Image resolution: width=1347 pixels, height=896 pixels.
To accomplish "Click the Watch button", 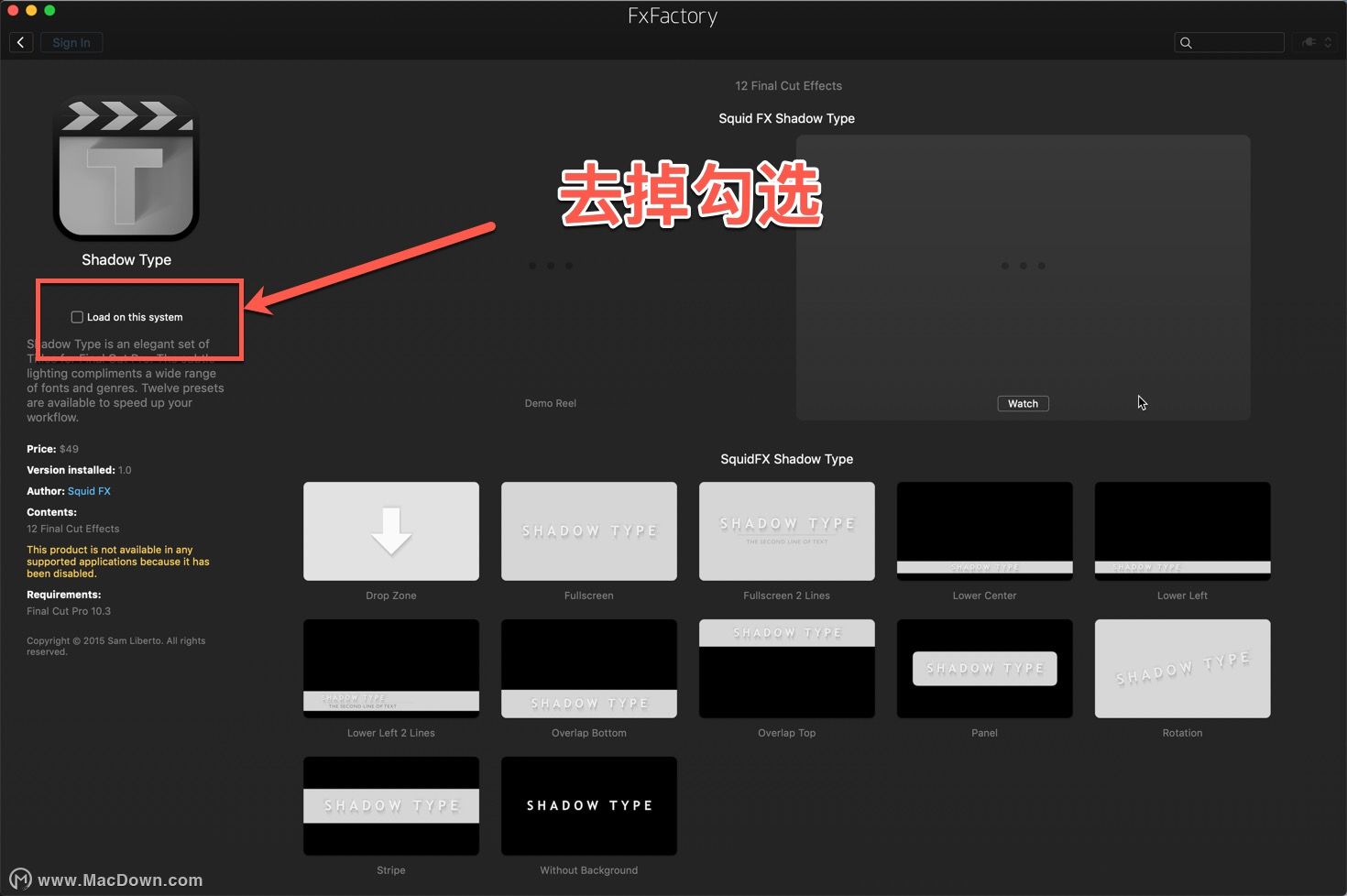I will coord(1023,403).
